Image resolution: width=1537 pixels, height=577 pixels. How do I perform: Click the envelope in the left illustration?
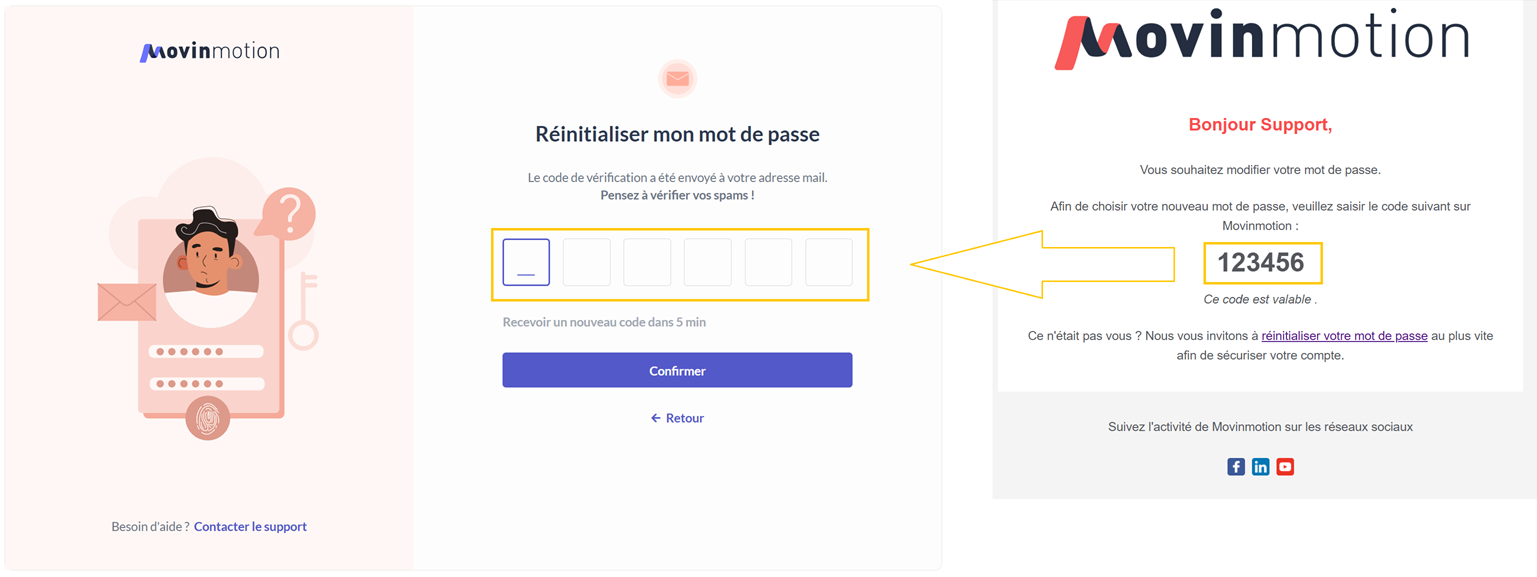coord(127,302)
